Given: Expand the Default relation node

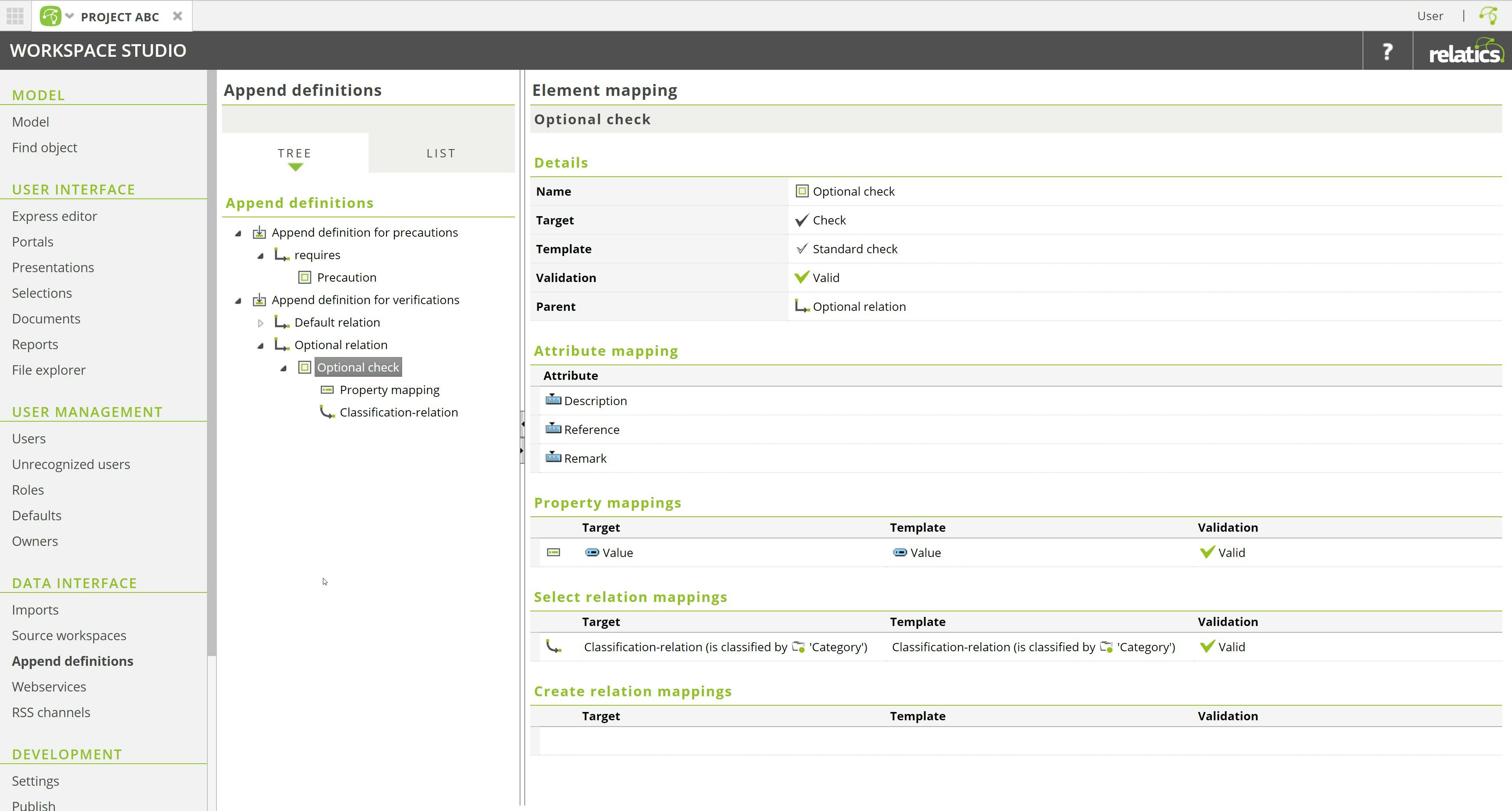Looking at the screenshot, I should pos(261,323).
